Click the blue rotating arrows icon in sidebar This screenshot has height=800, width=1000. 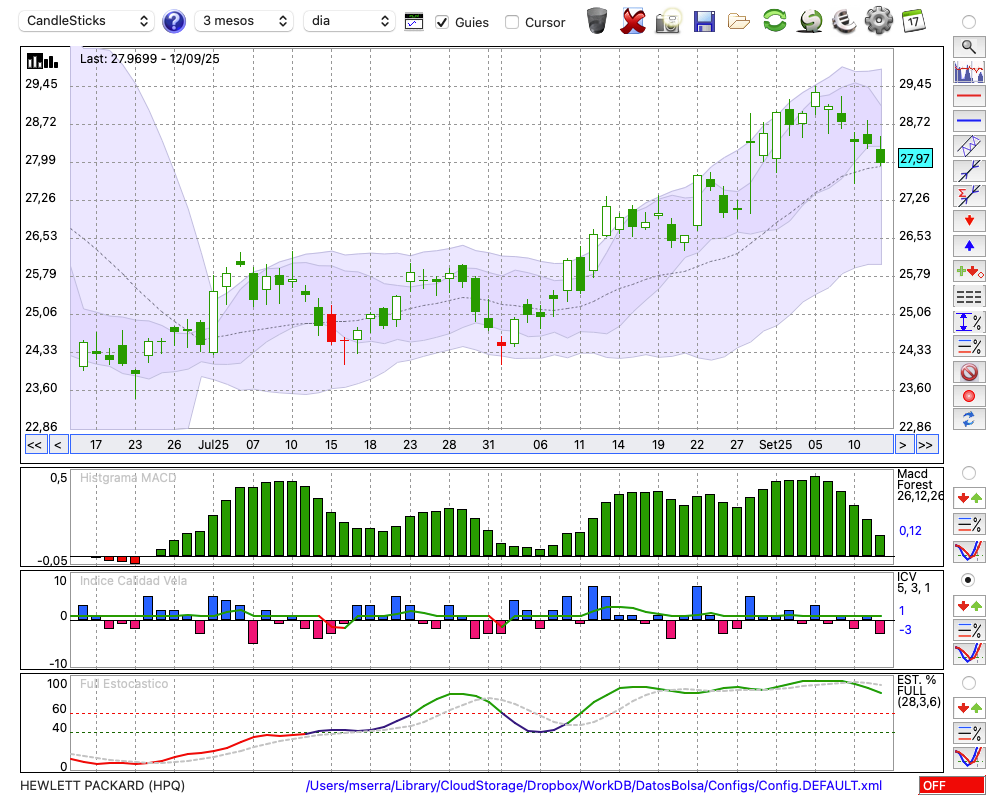click(x=969, y=419)
